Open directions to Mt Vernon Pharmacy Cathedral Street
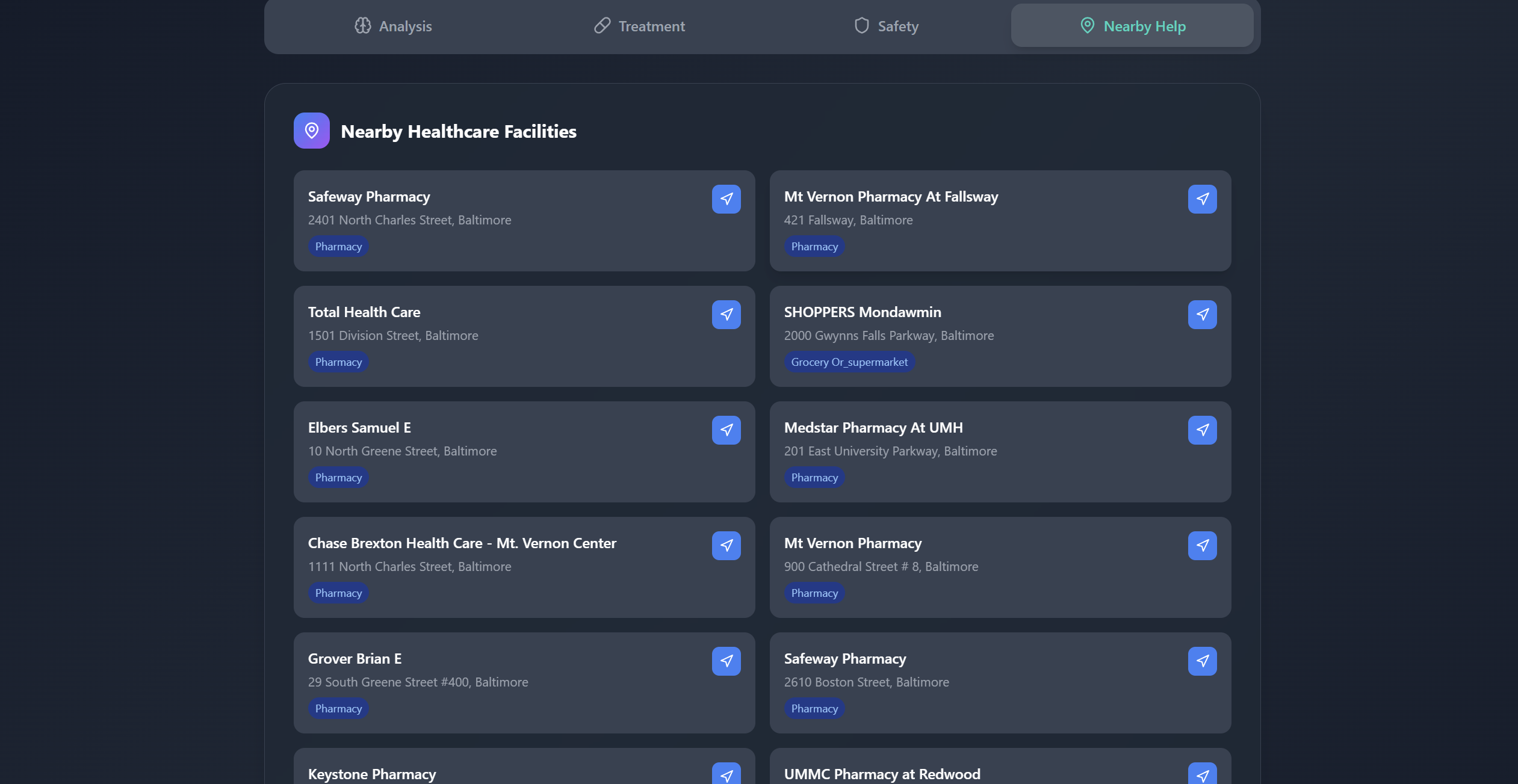 click(1202, 546)
